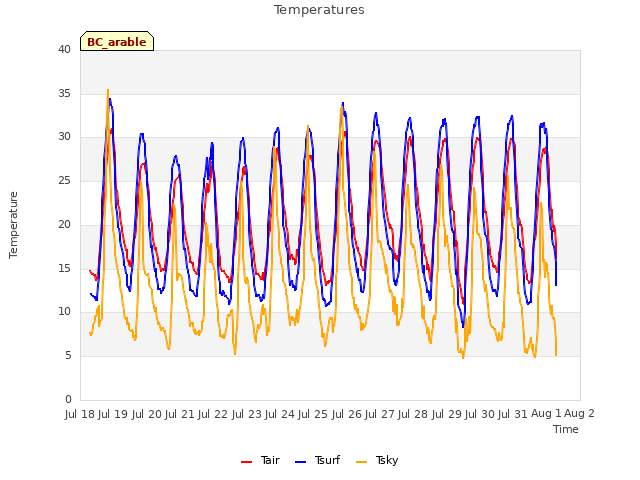
Task: Click the 0 y-axis tick label
Action: click(x=68, y=399)
